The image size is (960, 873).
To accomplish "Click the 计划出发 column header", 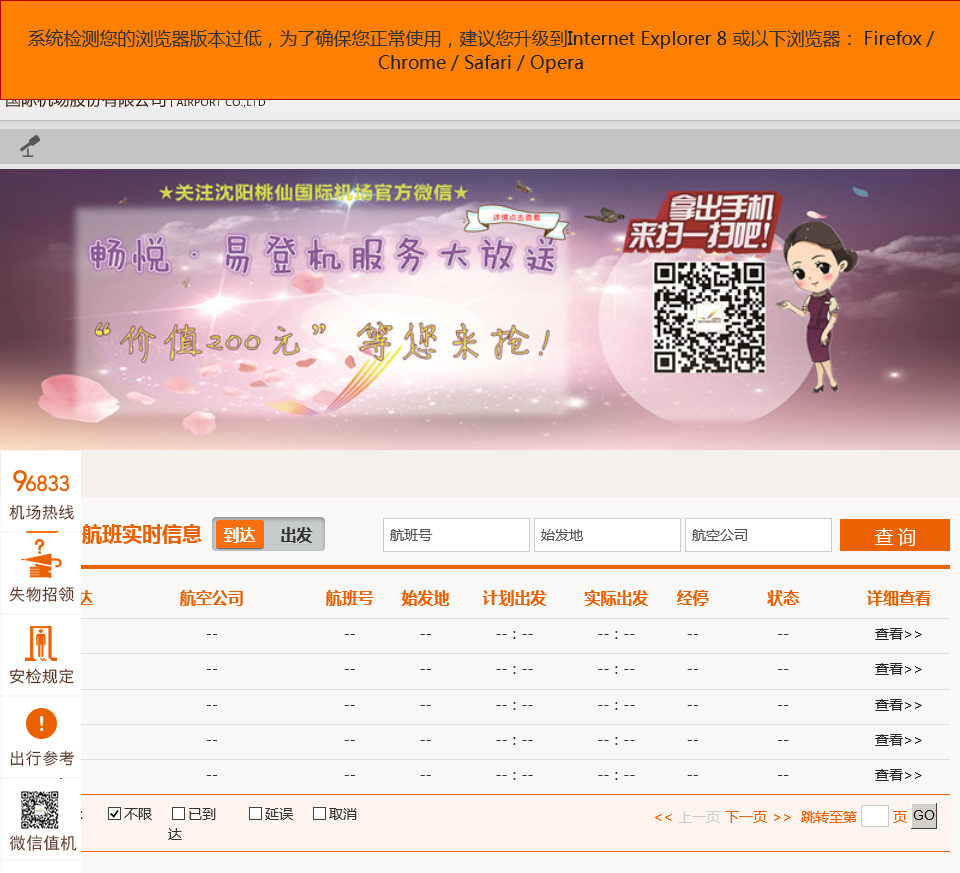I will pos(514,598).
